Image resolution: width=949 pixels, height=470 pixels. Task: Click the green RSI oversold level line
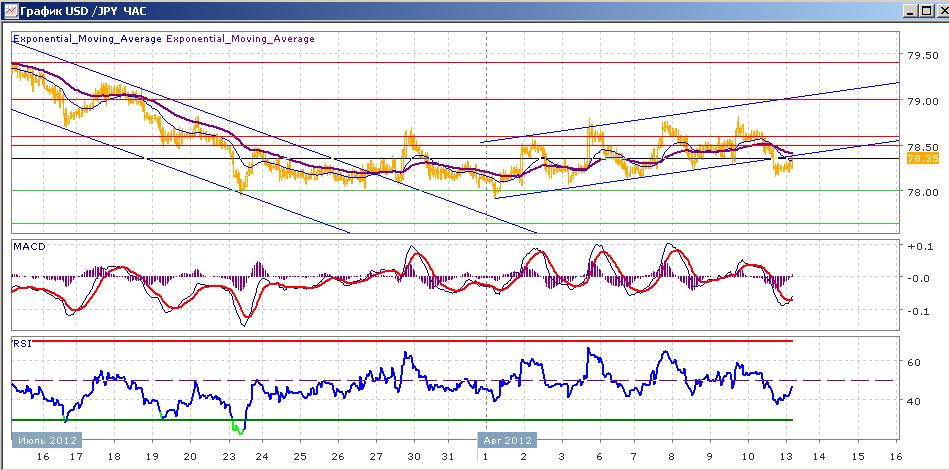click(x=402, y=420)
